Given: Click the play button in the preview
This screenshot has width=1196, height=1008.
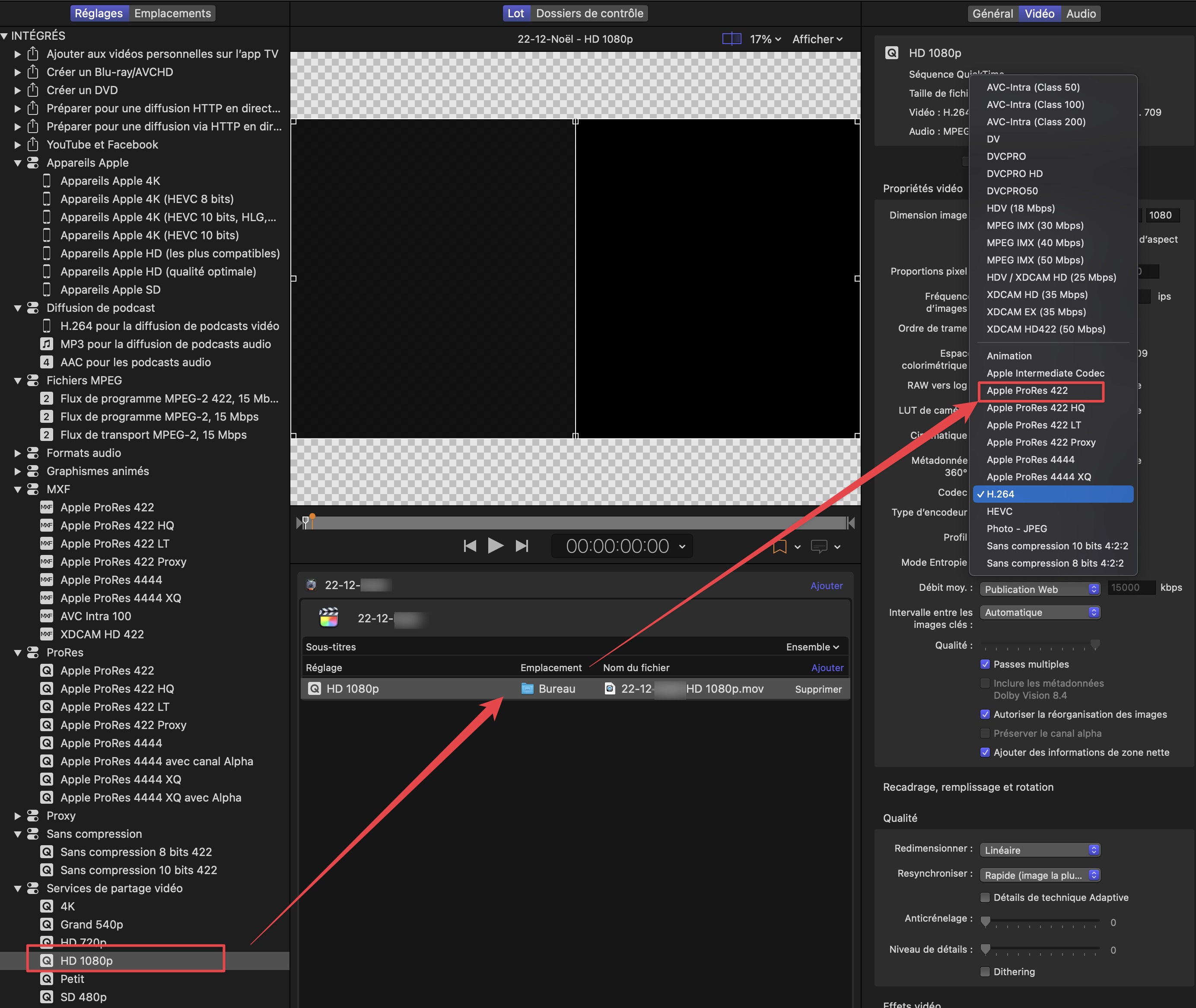Looking at the screenshot, I should point(495,546).
